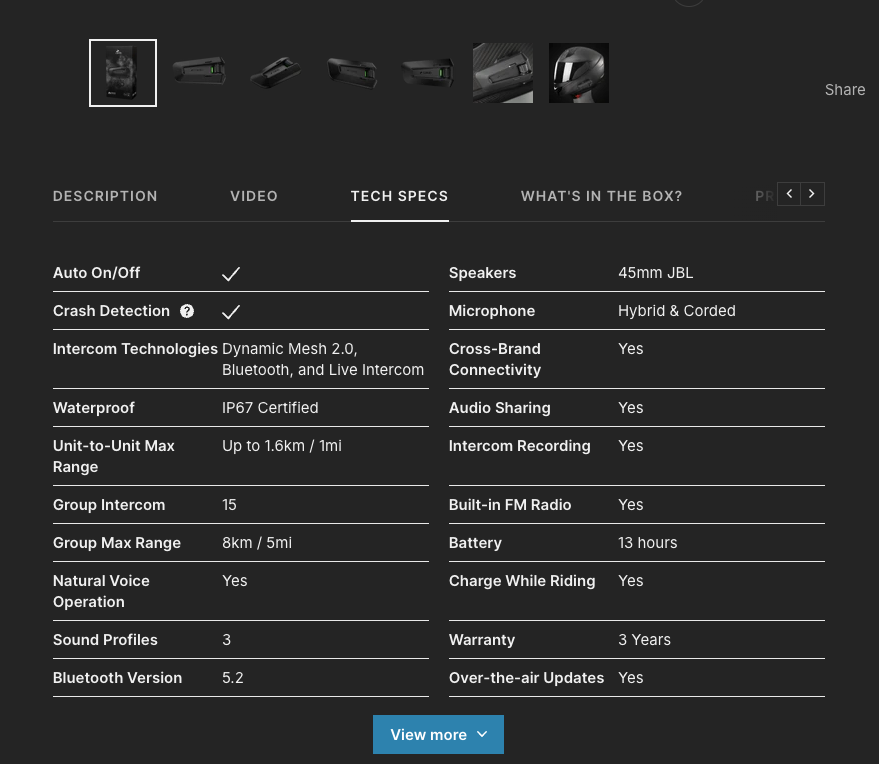Show the second thumbnail of the intercom unit
The width and height of the screenshot is (879, 764).
pyautogui.click(x=199, y=73)
